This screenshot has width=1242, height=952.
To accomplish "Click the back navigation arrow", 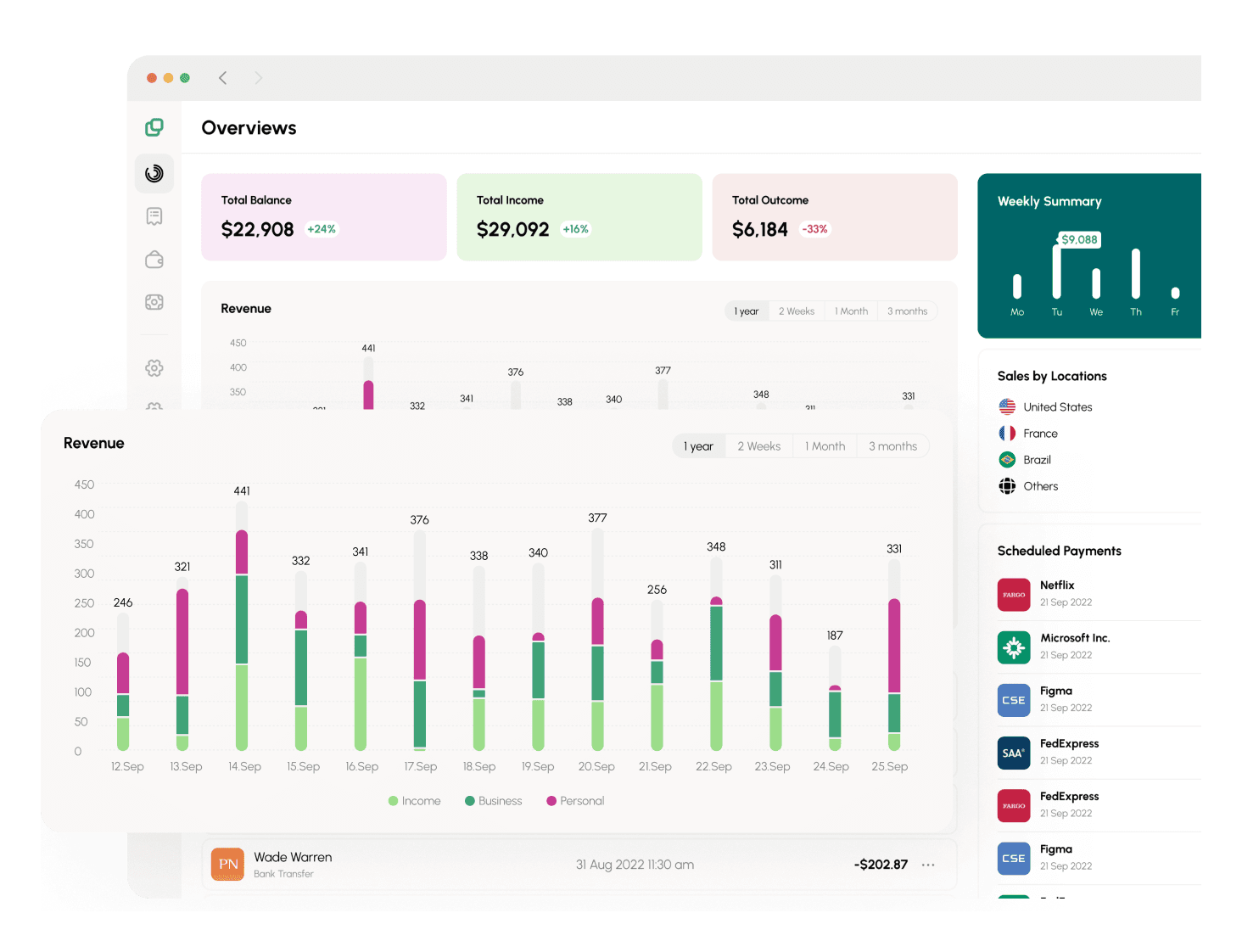I will (x=223, y=78).
